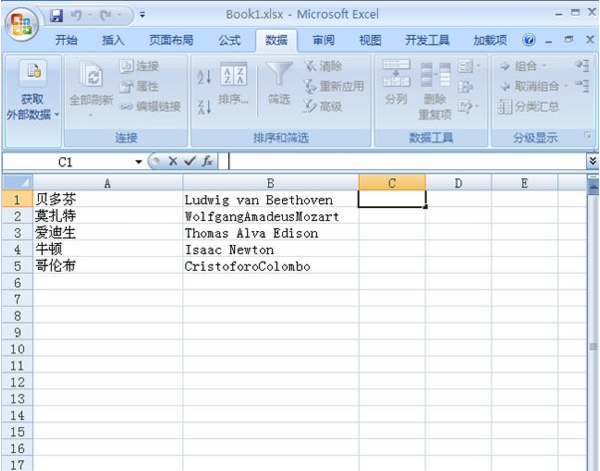600x471 pixels.
Task: Click the Office button logo
Action: (x=21, y=25)
